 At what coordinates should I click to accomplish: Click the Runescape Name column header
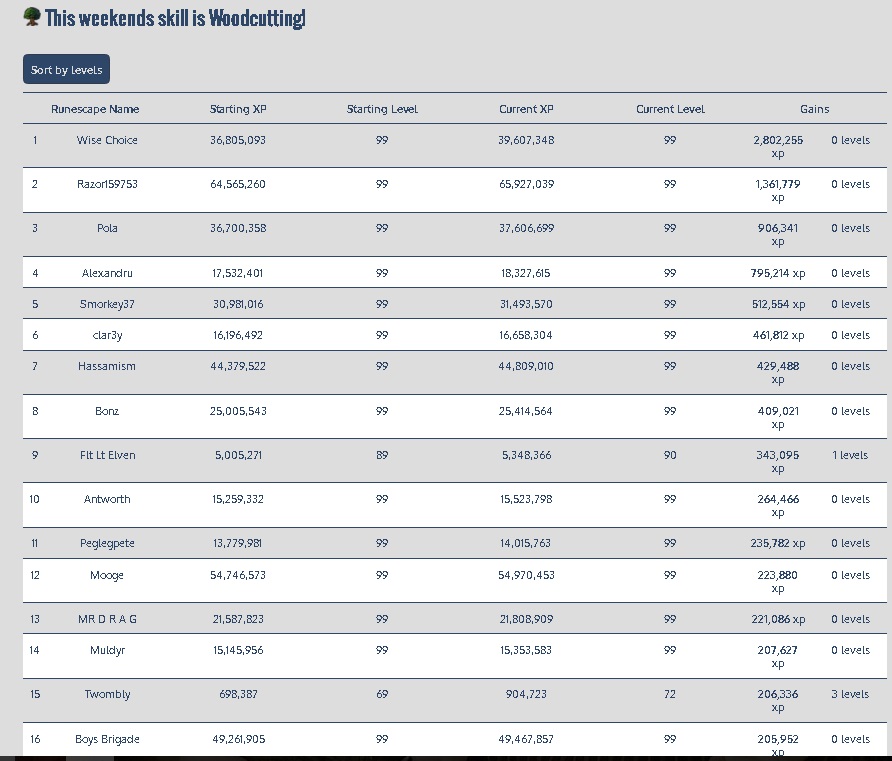point(95,109)
